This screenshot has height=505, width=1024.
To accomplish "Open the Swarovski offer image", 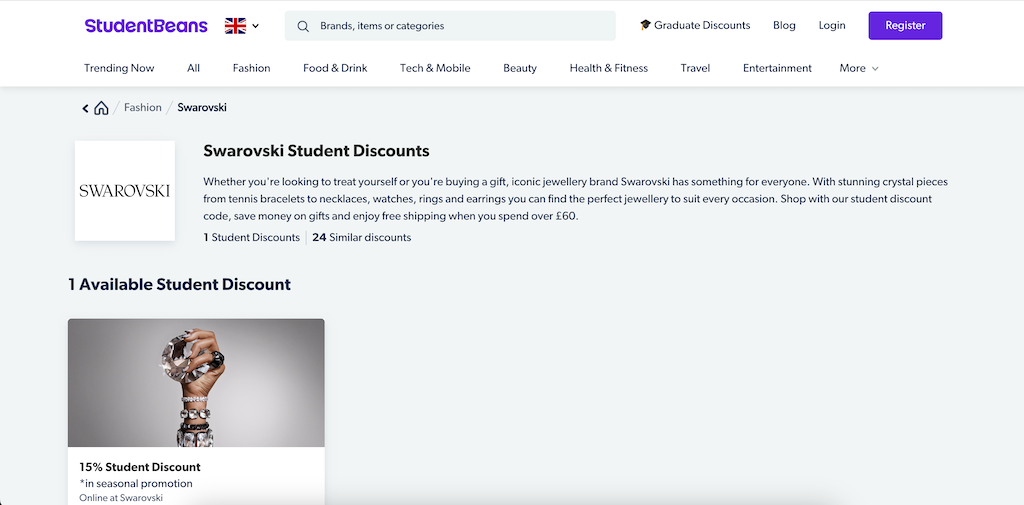I will pos(196,383).
